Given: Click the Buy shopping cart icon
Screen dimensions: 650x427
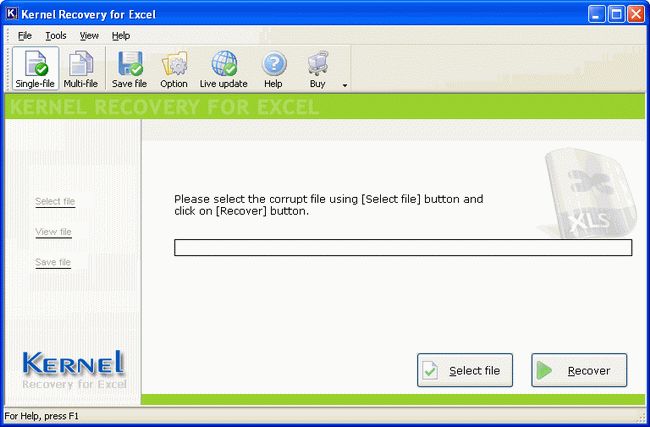Looking at the screenshot, I should (x=318, y=68).
